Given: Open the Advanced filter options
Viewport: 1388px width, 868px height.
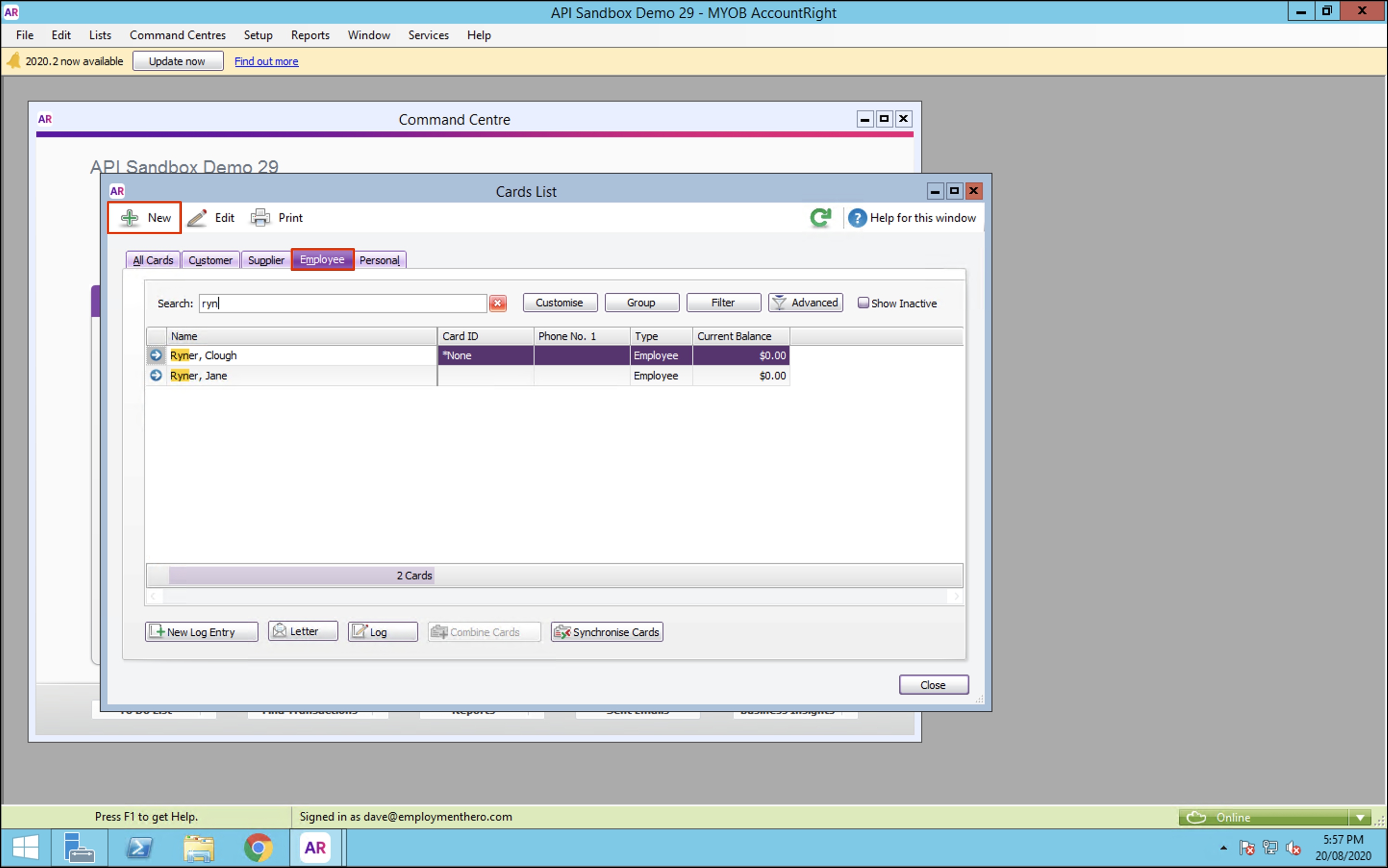Looking at the screenshot, I should (x=805, y=302).
